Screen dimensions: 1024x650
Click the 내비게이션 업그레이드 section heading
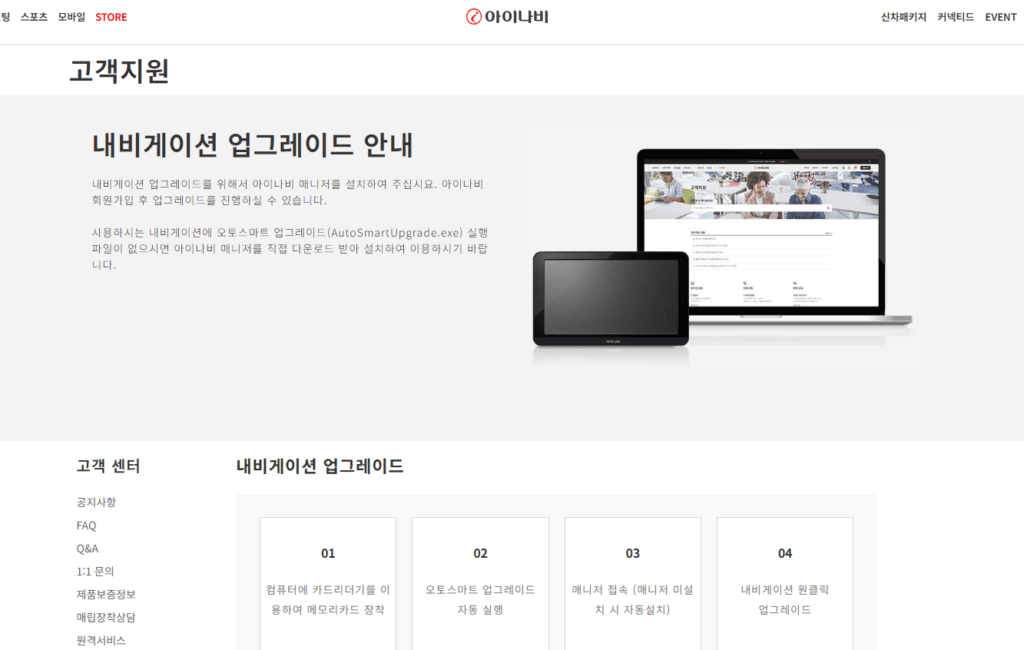(319, 466)
